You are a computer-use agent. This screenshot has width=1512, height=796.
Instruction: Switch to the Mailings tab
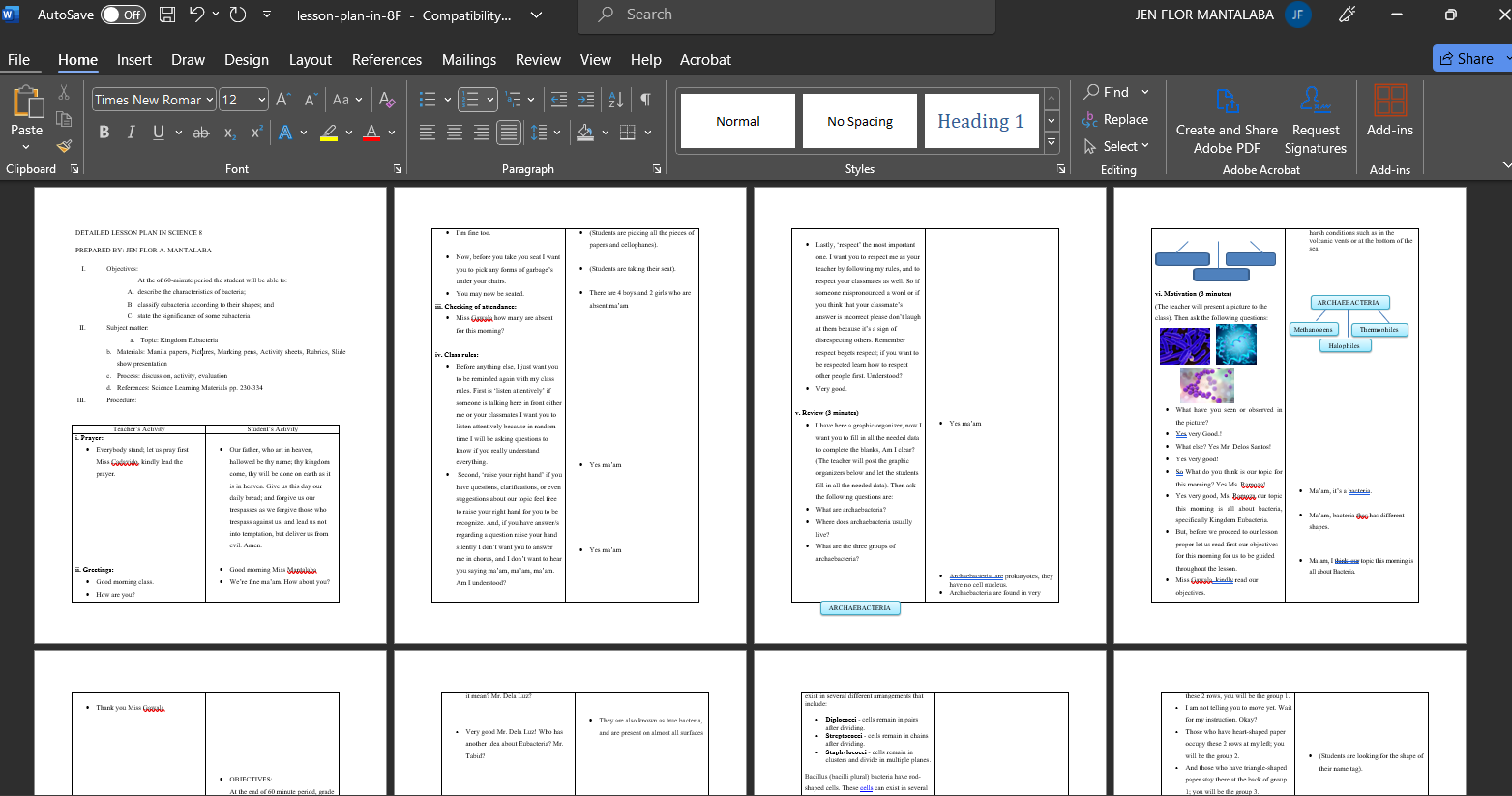click(468, 59)
